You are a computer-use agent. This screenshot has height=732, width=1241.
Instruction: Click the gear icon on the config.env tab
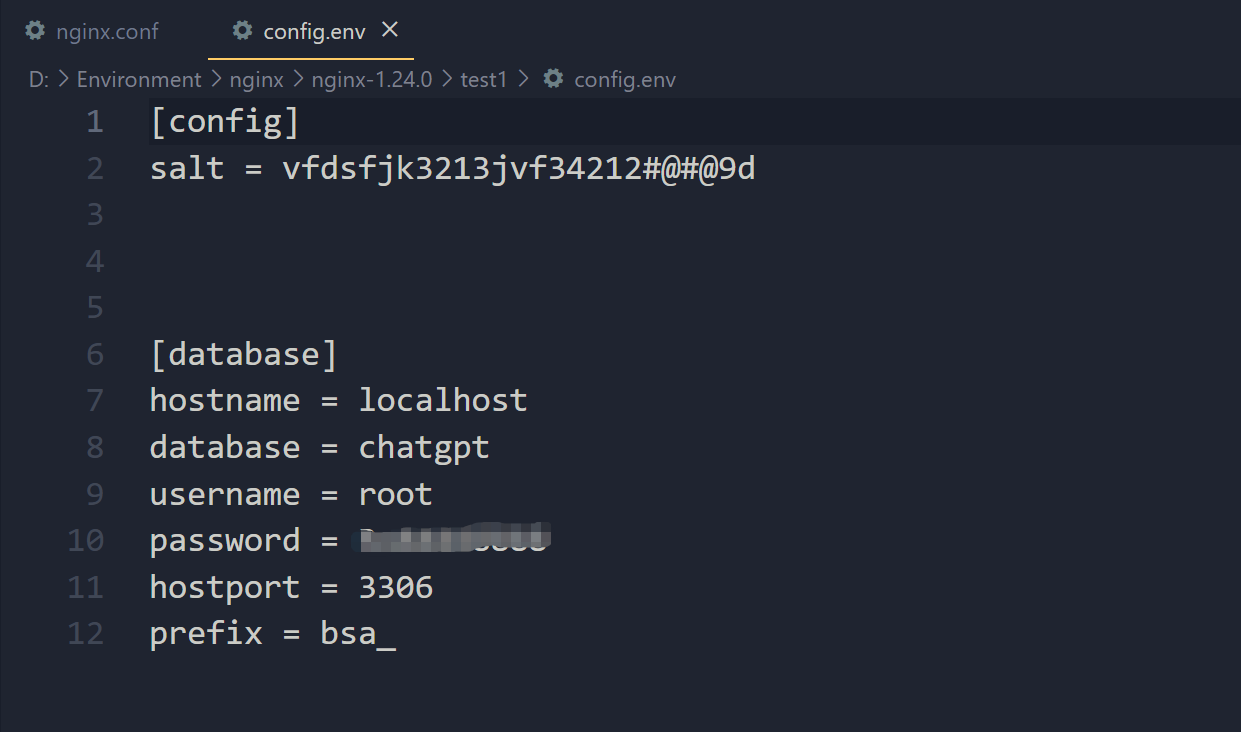point(242,31)
